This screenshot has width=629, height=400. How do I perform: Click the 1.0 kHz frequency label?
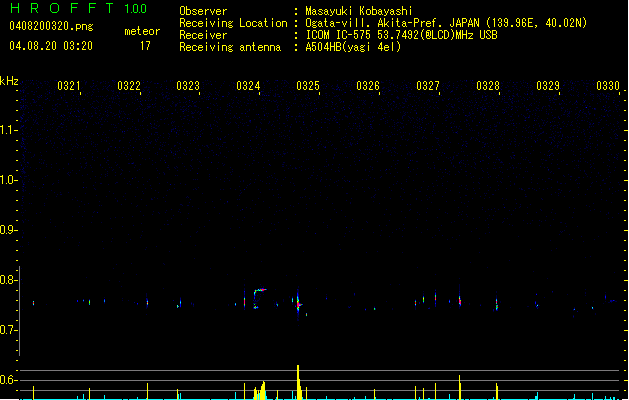pyautogui.click(x=8, y=180)
